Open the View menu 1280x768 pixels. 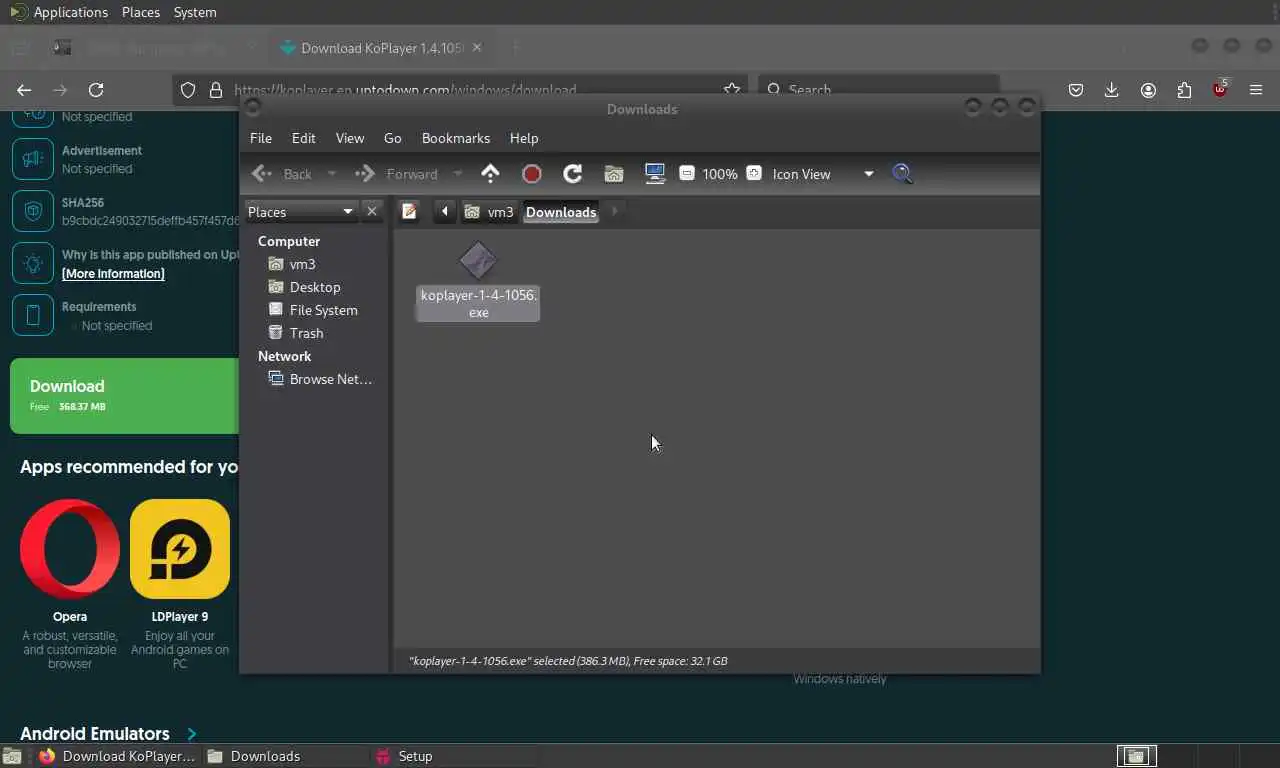coord(350,138)
